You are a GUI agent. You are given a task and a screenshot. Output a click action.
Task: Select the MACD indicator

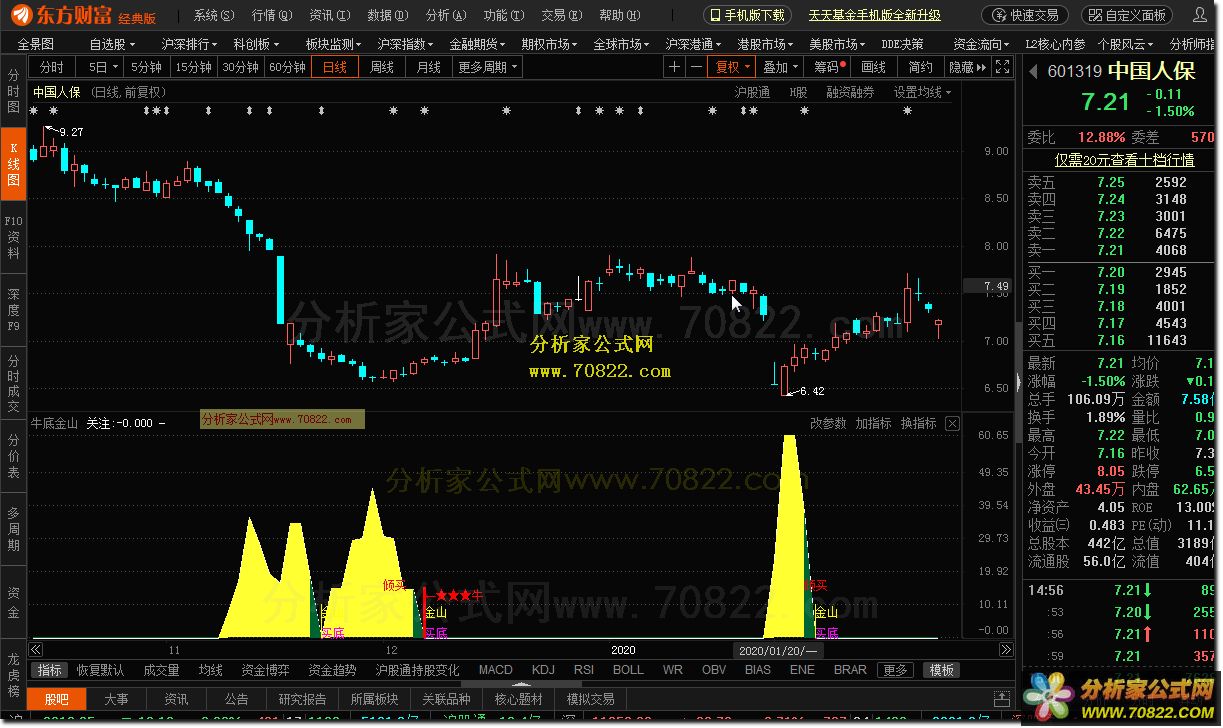[495, 670]
